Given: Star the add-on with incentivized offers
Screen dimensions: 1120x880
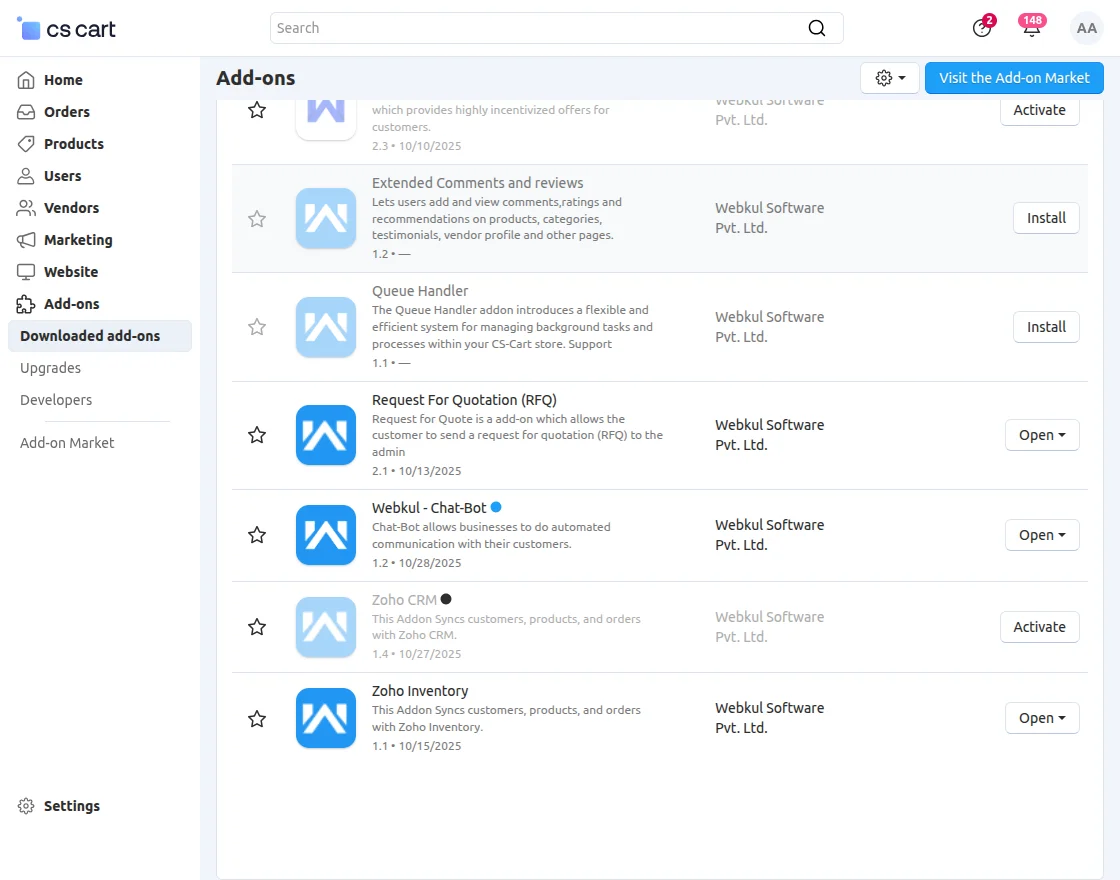Looking at the screenshot, I should (x=257, y=110).
